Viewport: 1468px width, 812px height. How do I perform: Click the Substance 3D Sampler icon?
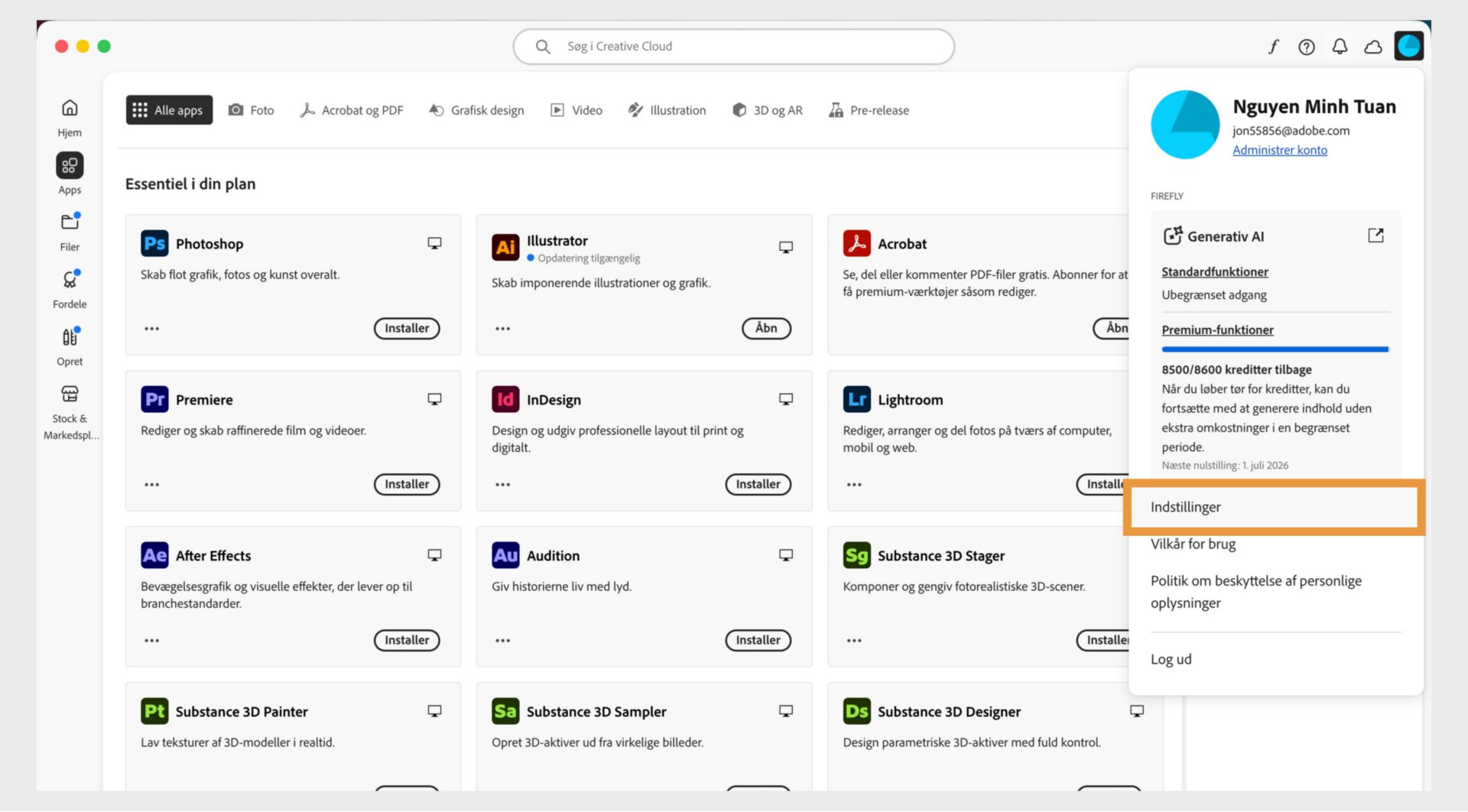pos(505,711)
